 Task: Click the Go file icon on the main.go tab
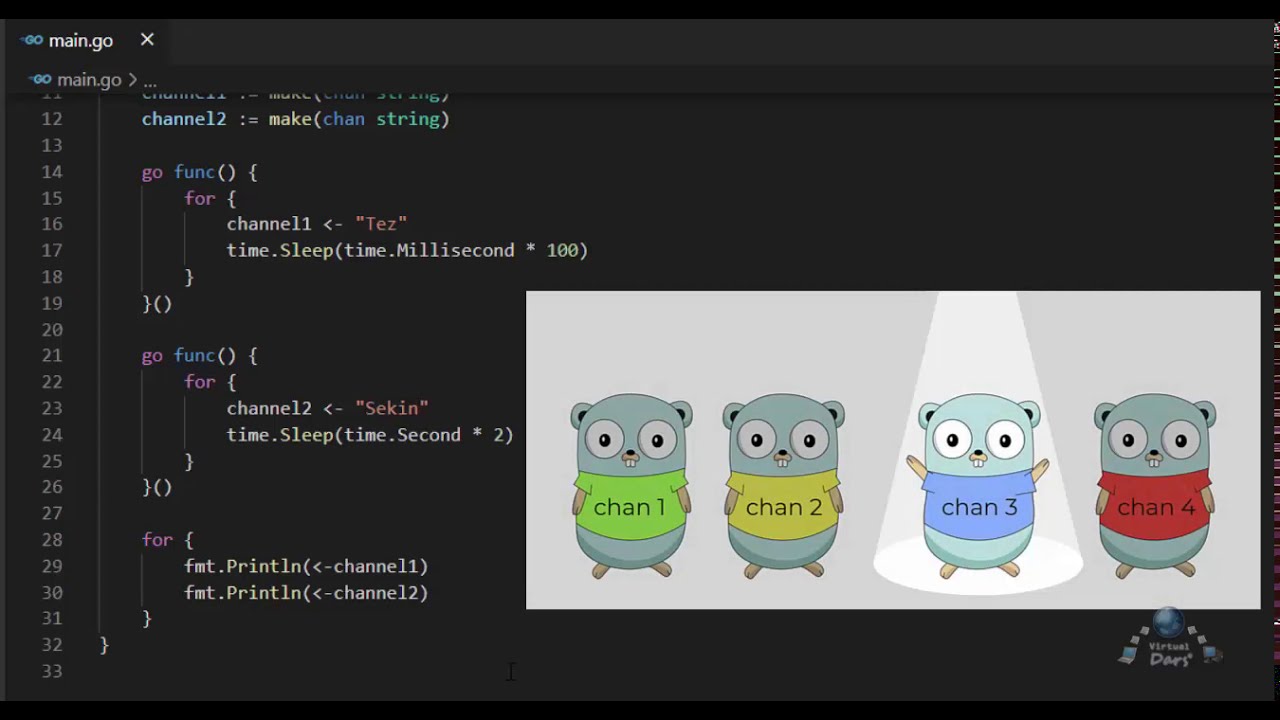point(33,40)
